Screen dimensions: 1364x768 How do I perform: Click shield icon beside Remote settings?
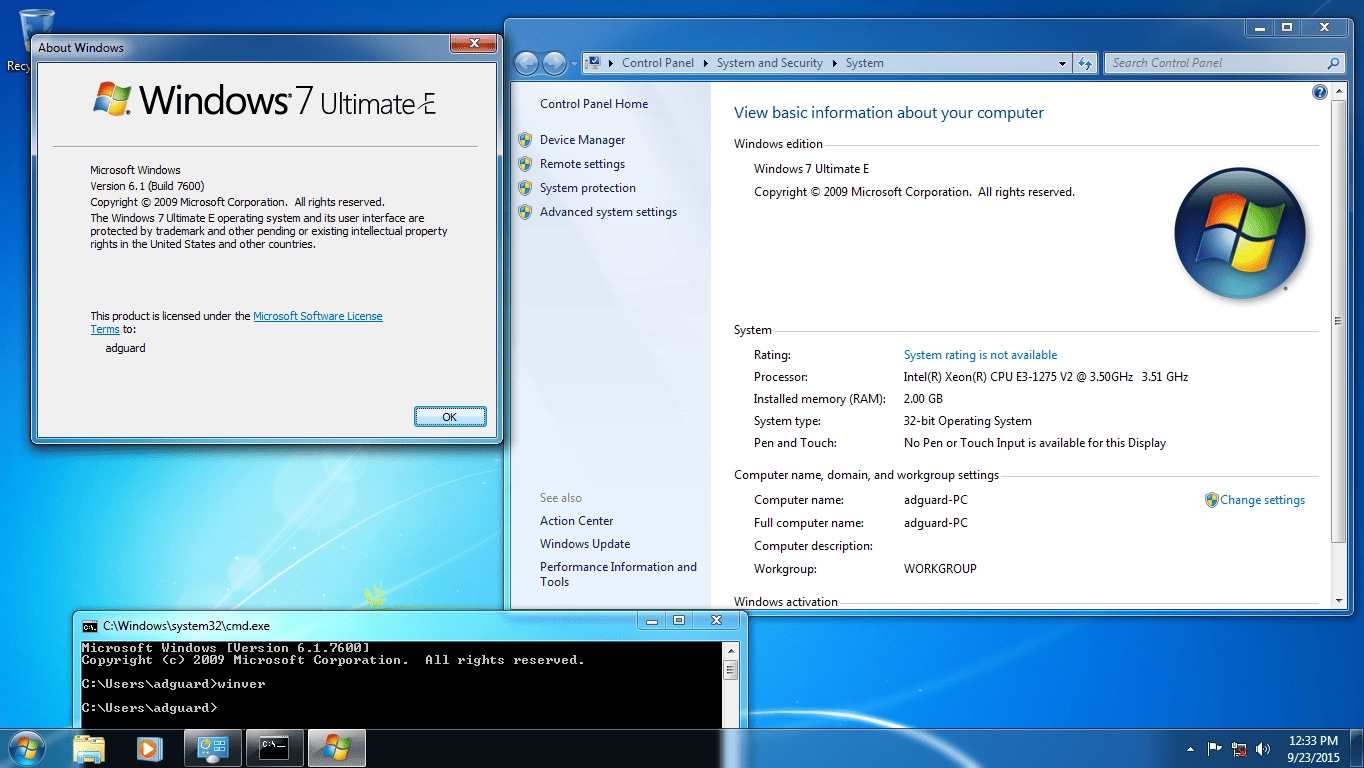pos(525,164)
